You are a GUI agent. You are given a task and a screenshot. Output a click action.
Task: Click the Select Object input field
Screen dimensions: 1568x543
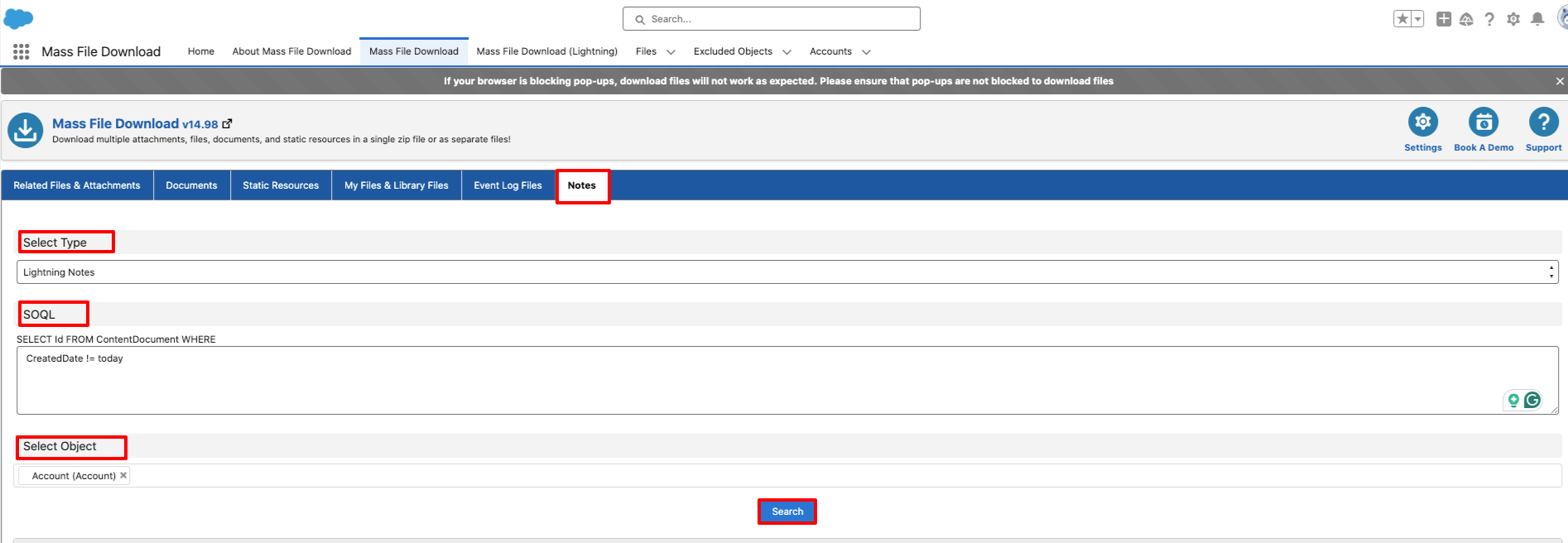(787, 475)
